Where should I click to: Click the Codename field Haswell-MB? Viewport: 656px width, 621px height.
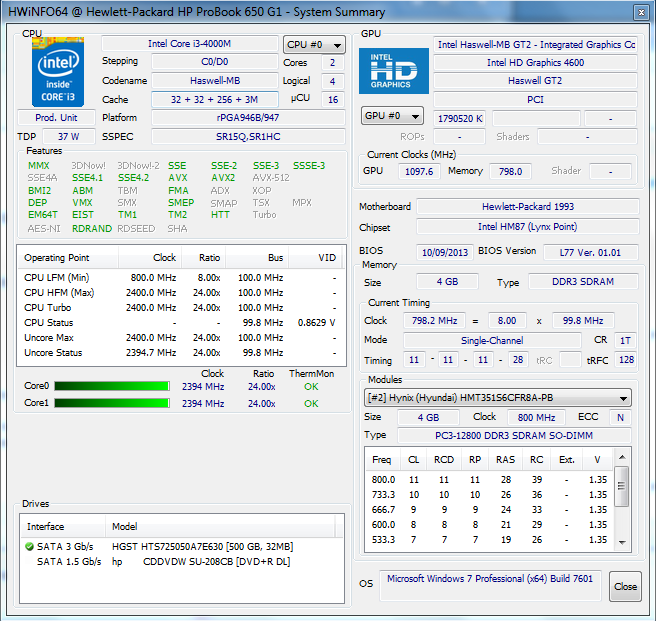coord(215,81)
